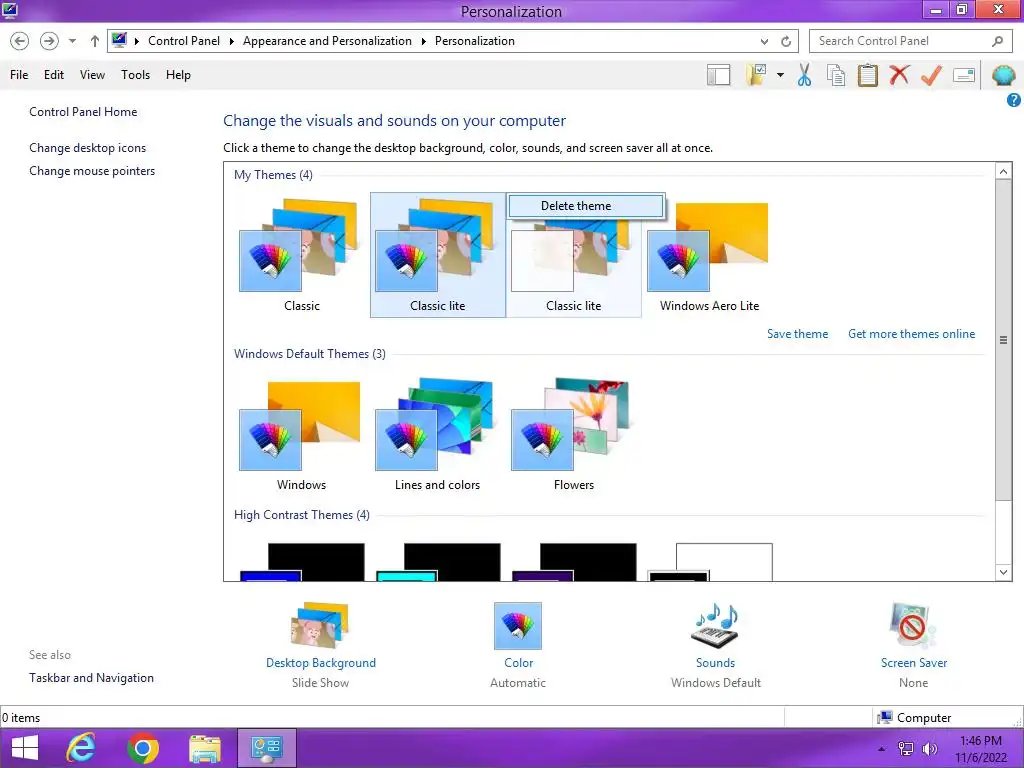The image size is (1024, 768).
Task: Select the Classic theme
Action: [302, 255]
